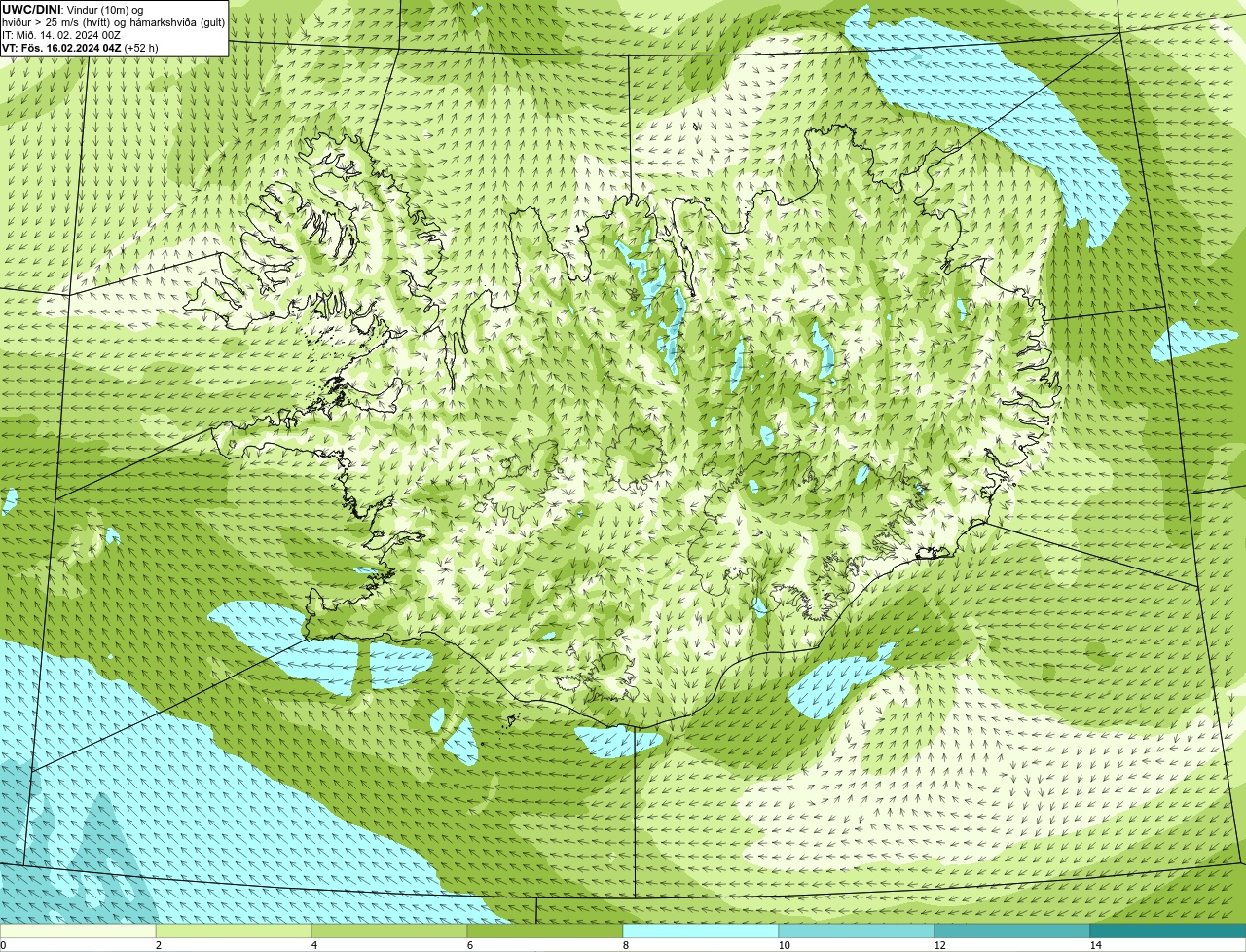Click the legend scale value '10'
Viewport: 1246px width, 952px height.
784,945
